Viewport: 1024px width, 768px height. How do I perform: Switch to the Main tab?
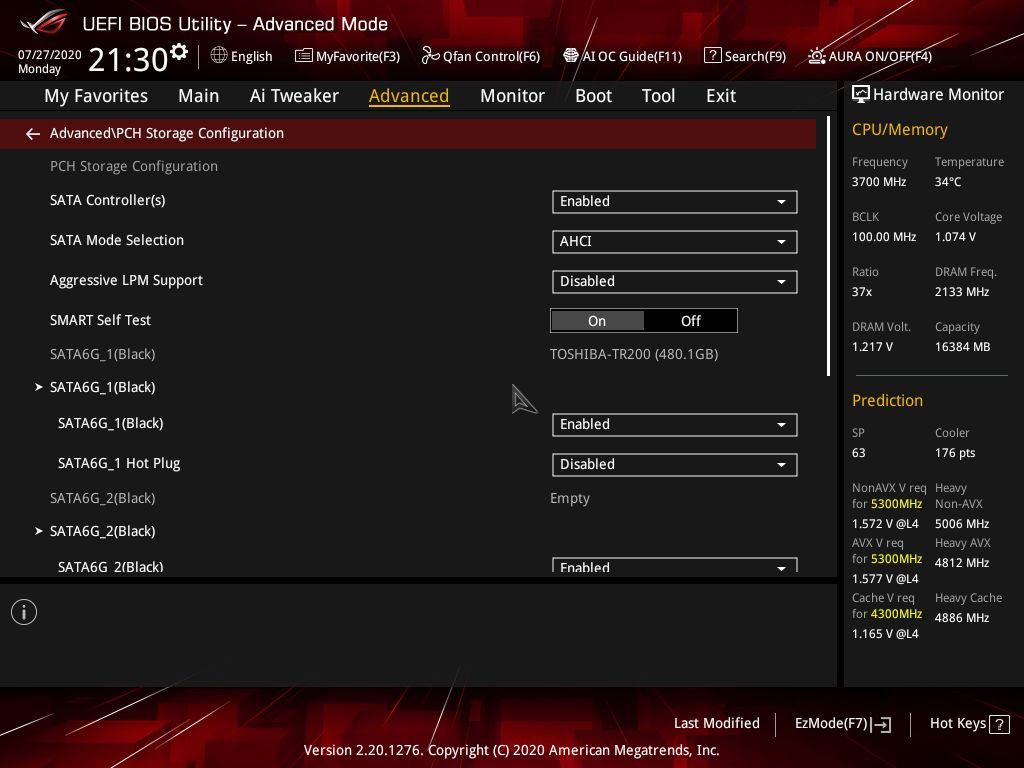click(199, 96)
